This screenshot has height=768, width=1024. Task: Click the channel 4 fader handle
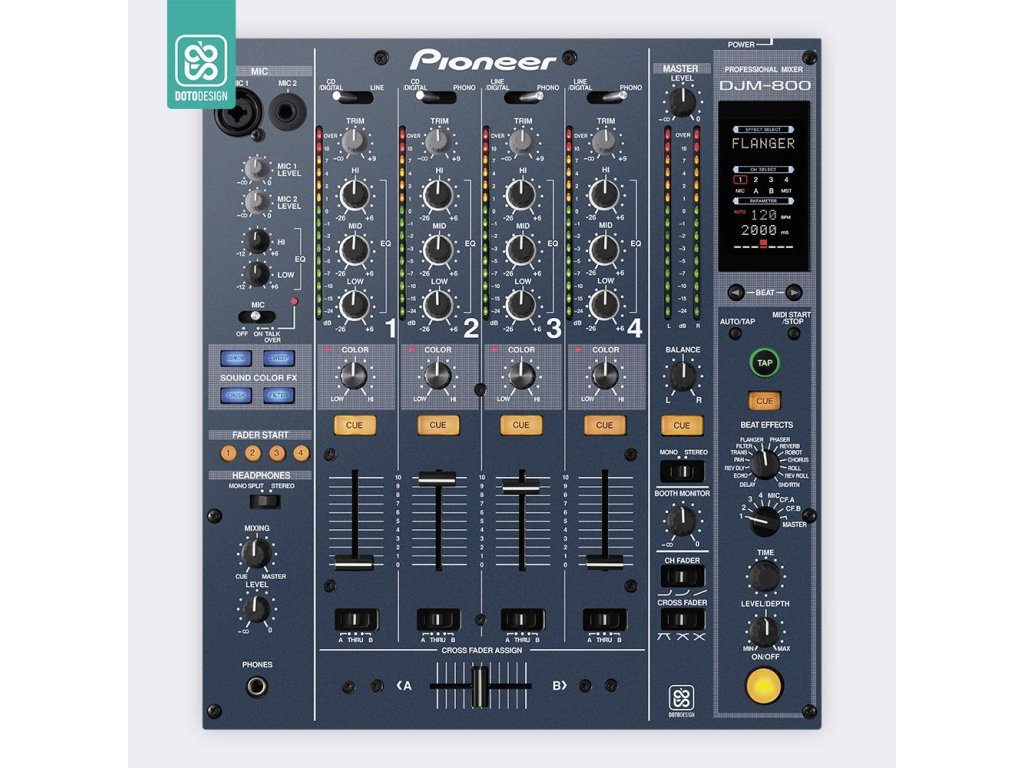coord(604,562)
